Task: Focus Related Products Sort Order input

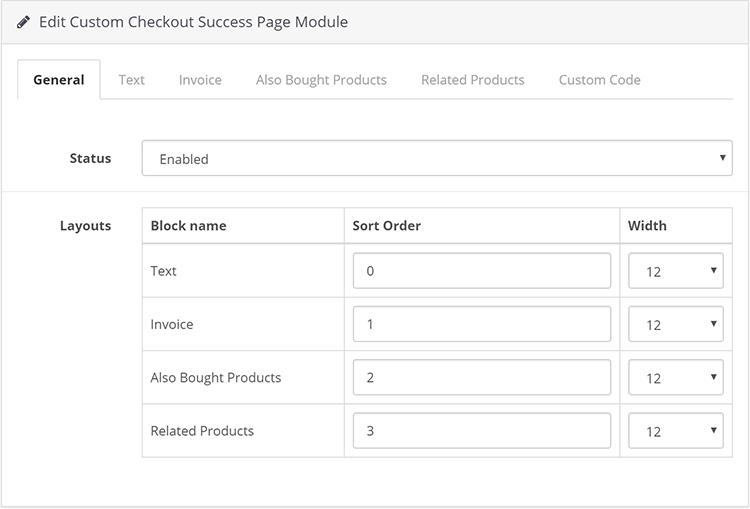Action: pos(482,431)
